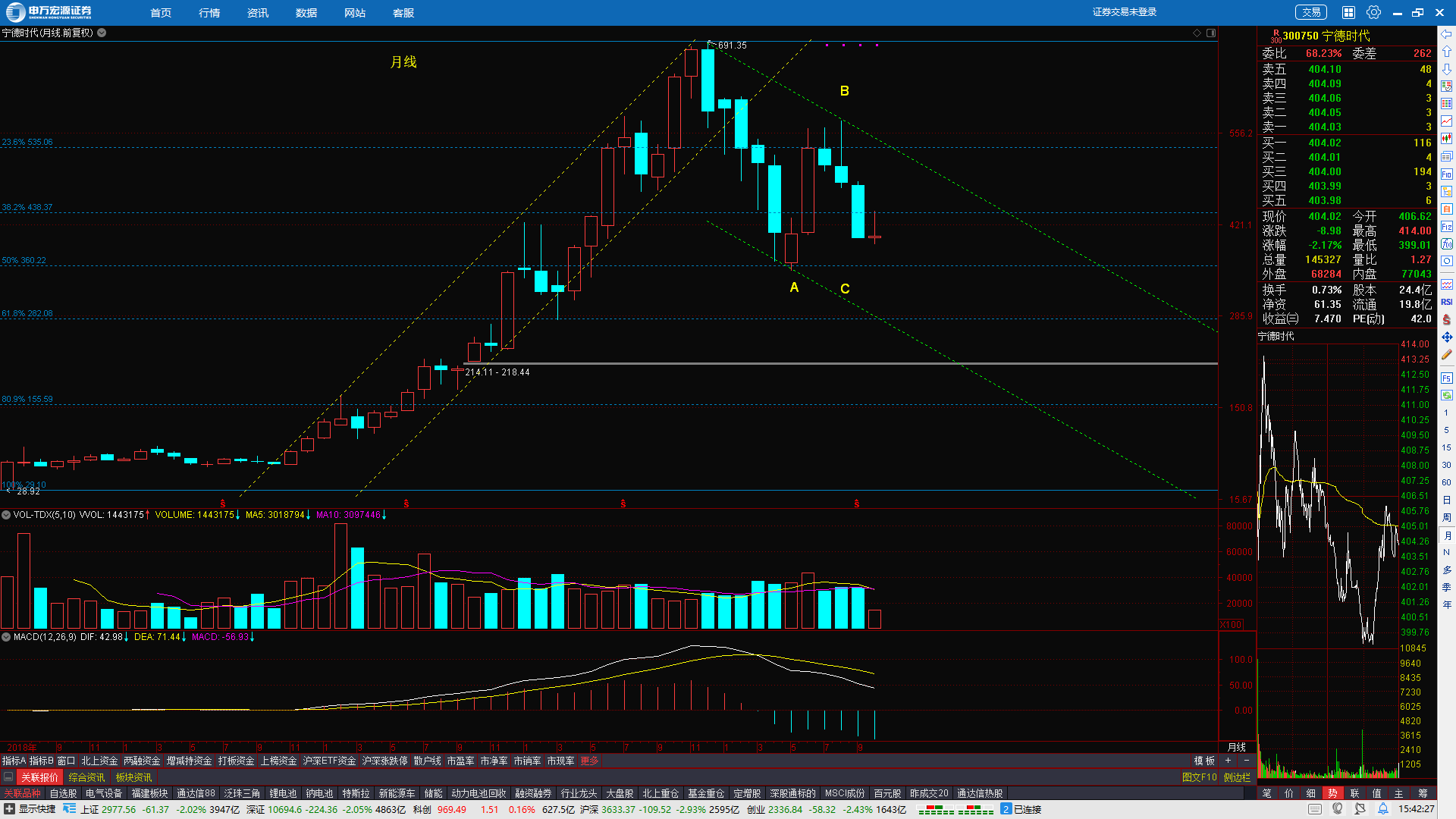Zoom out chart with minus button

pos(1246,761)
